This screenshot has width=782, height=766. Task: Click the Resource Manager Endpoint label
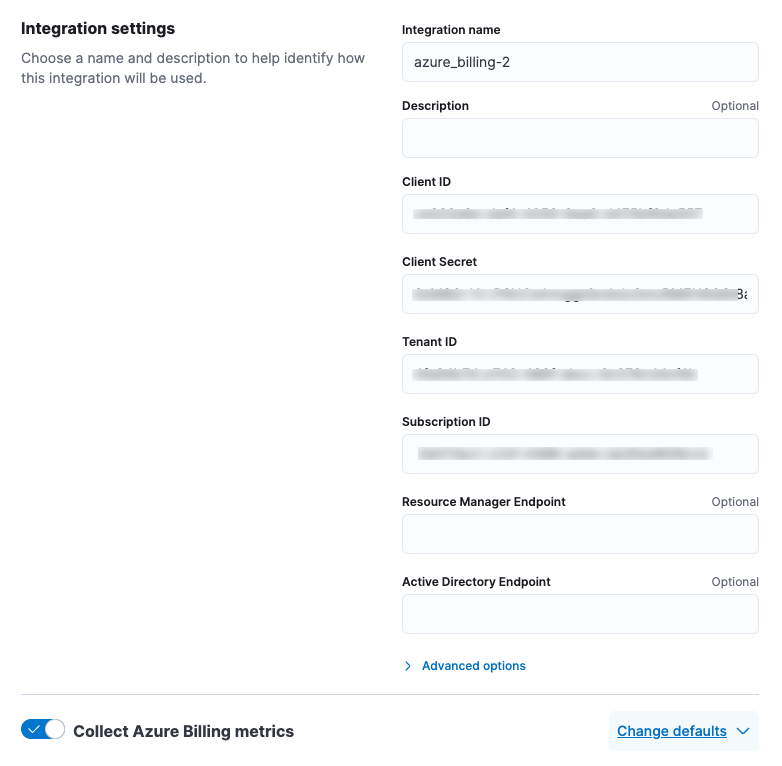click(x=483, y=502)
